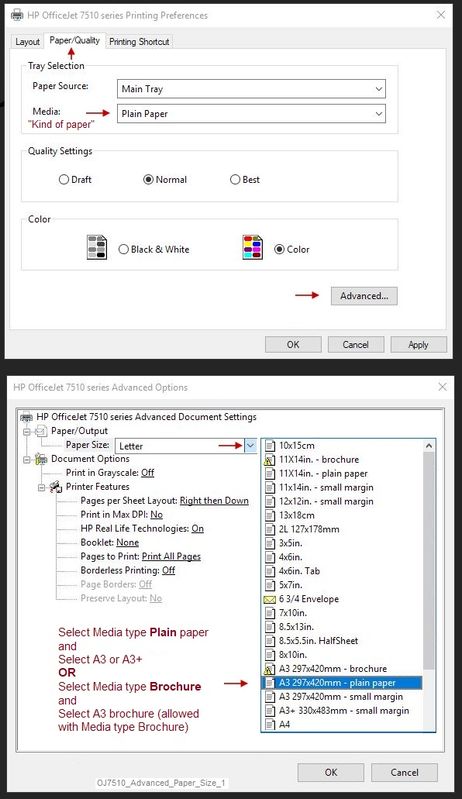Click the page icon beside 10x15cm

point(270,446)
